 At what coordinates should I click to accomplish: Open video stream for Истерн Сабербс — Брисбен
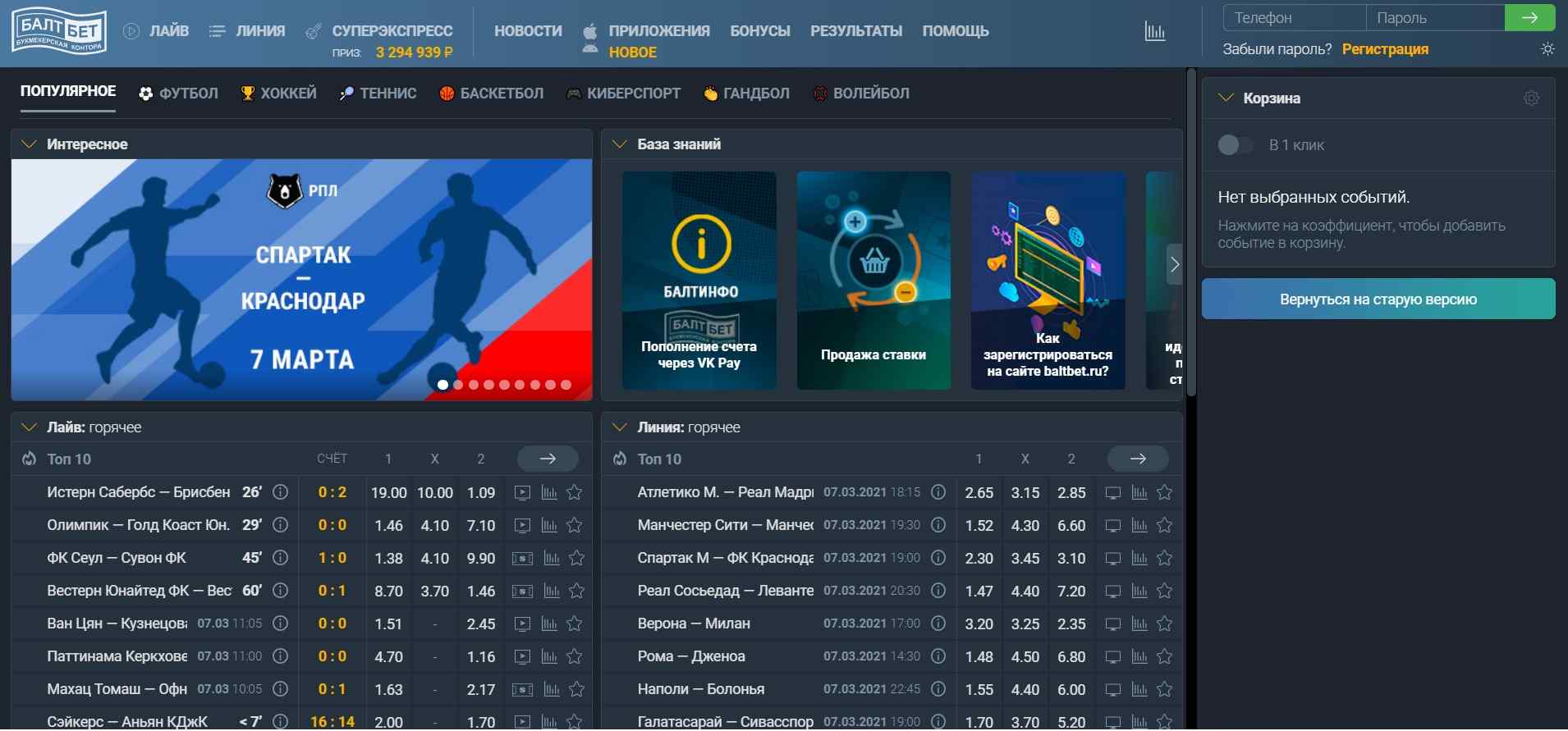tap(522, 493)
